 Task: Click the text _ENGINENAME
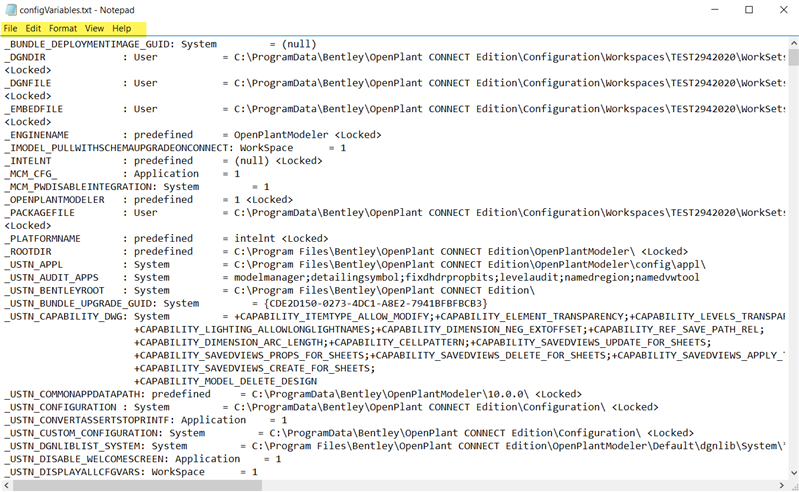tap(37, 135)
